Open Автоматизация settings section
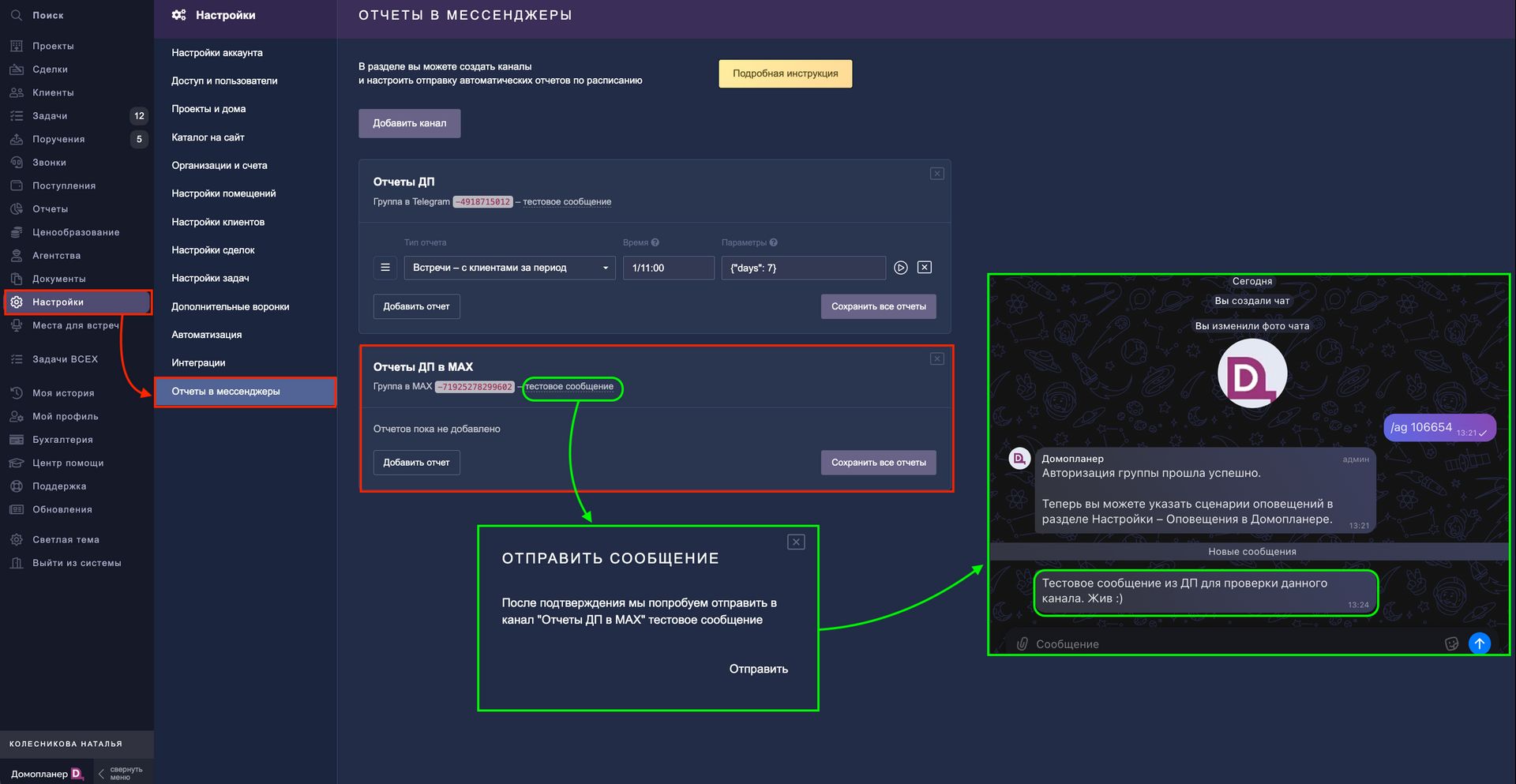Screen dimensions: 1516x784 pos(207,335)
